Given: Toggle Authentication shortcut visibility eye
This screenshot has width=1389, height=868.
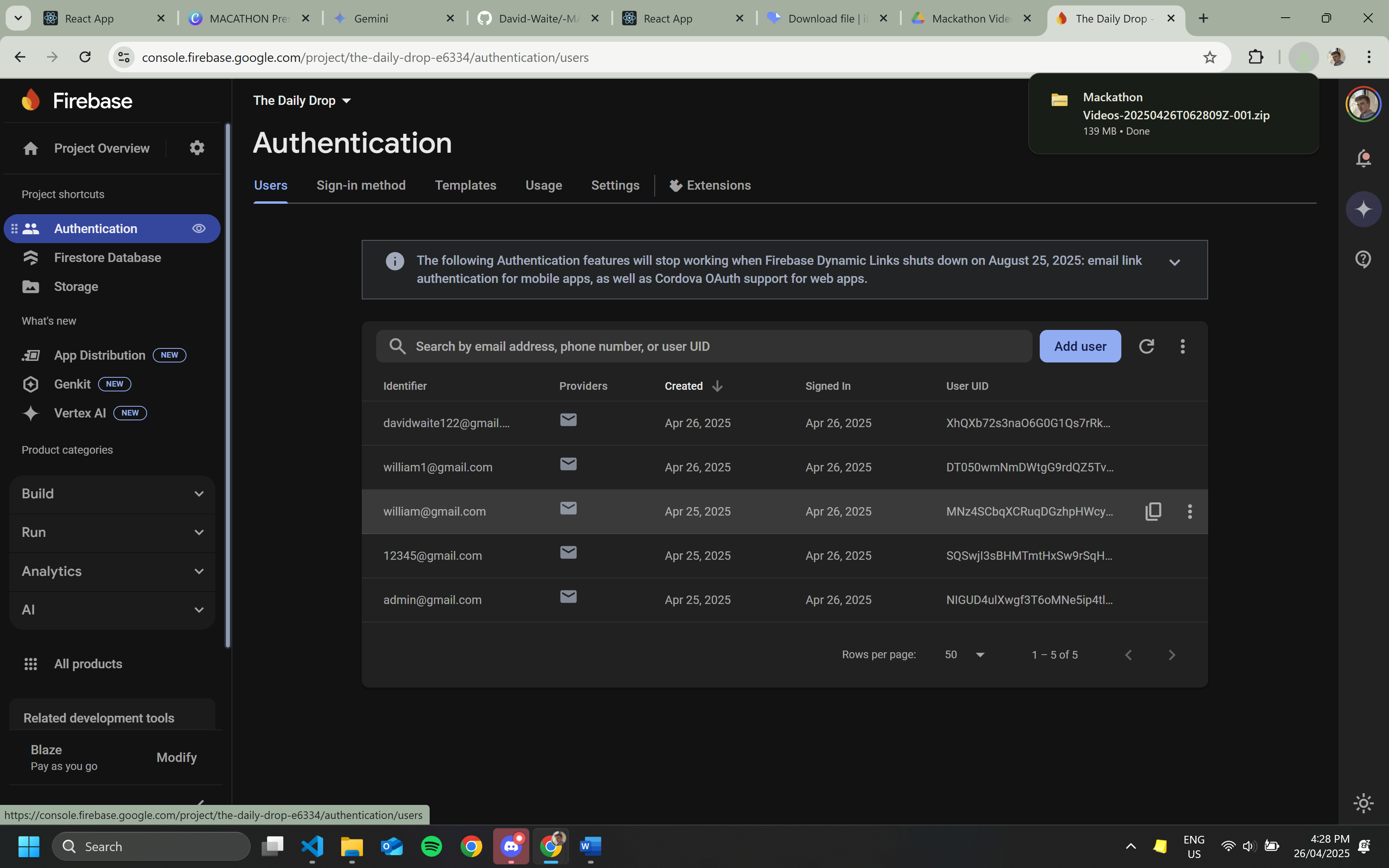Looking at the screenshot, I should pyautogui.click(x=199, y=229).
